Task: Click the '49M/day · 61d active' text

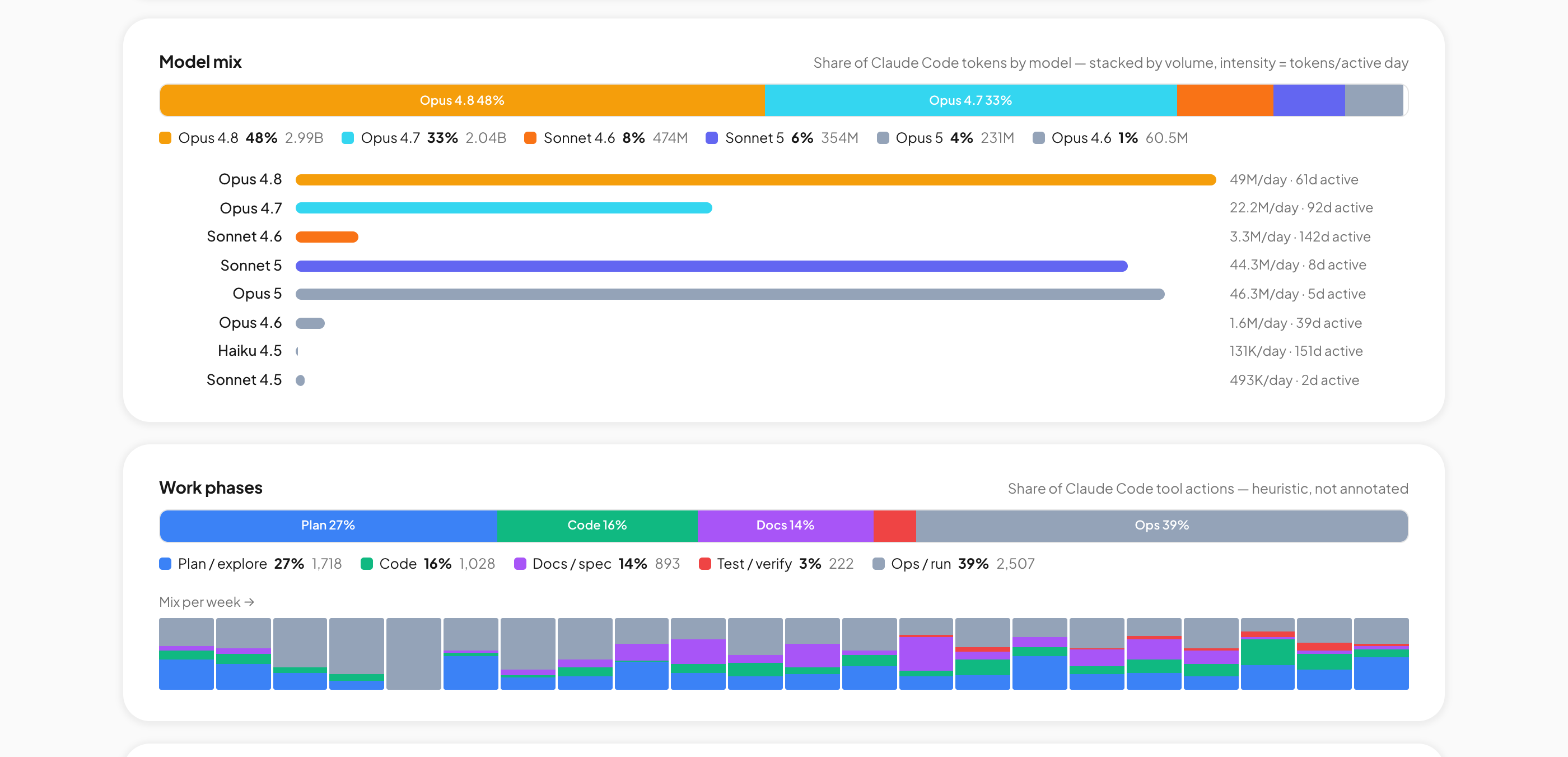Action: tap(1294, 180)
